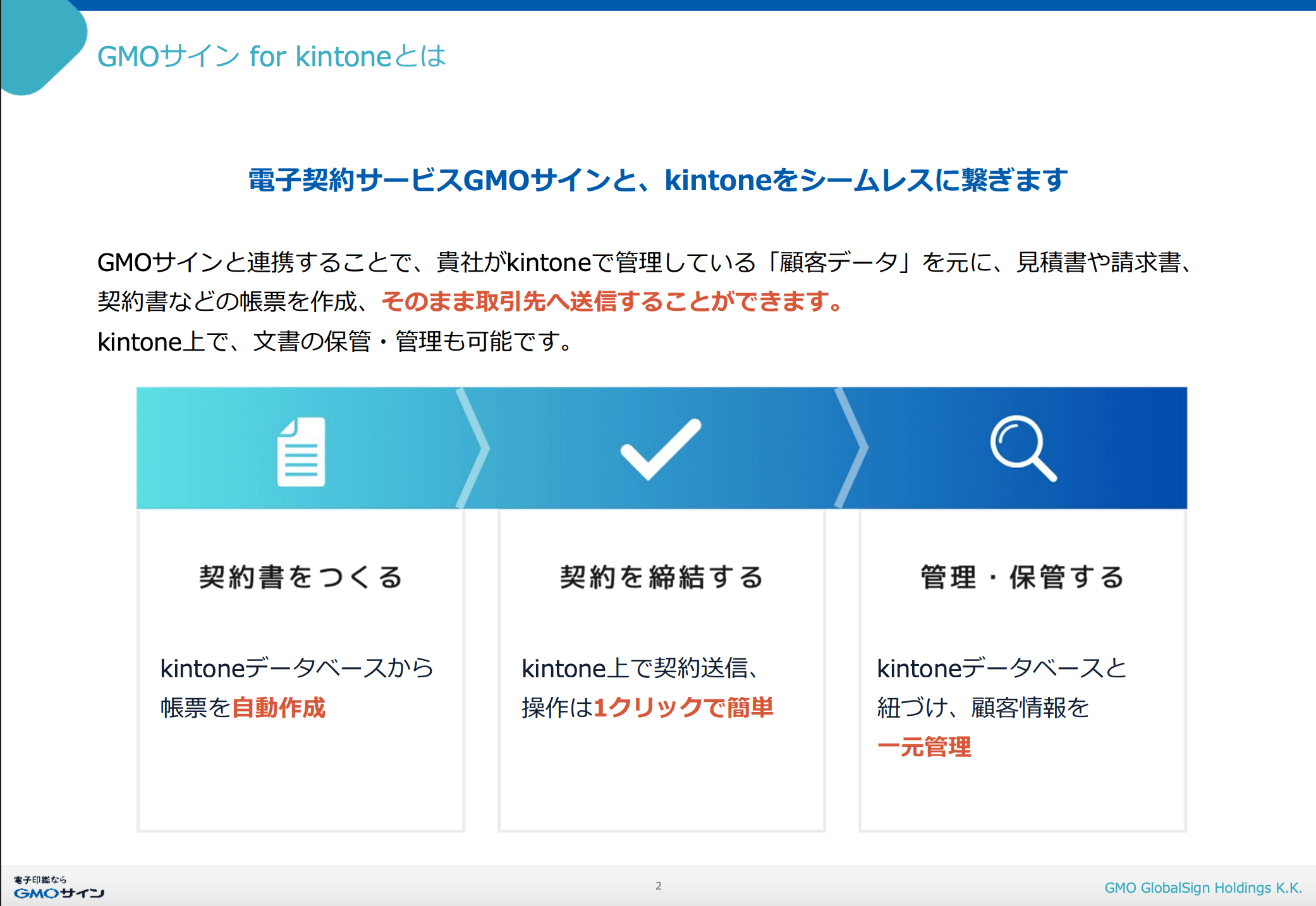Screen dimensions: 1316x906
Task: Click the 管理・保管する heading
Action: [1022, 577]
